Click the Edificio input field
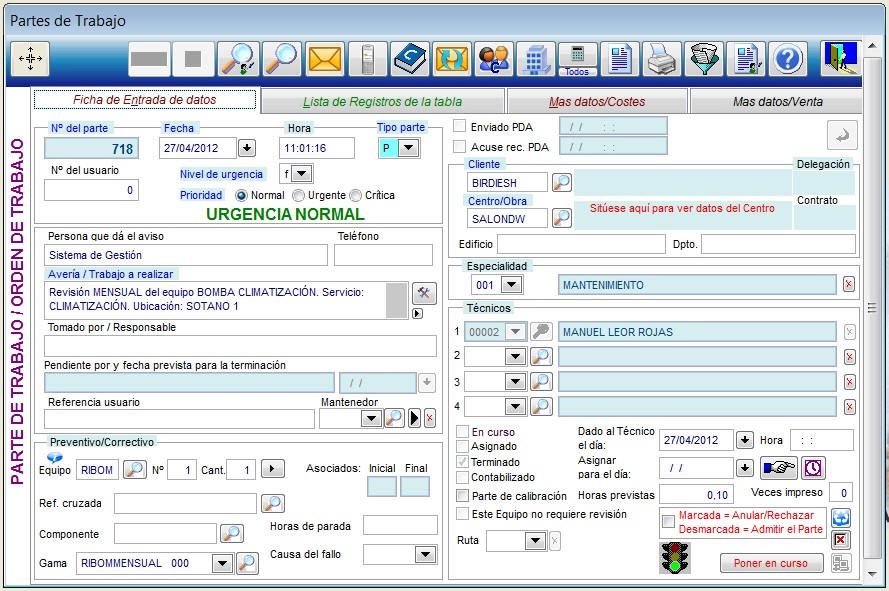 [581, 244]
